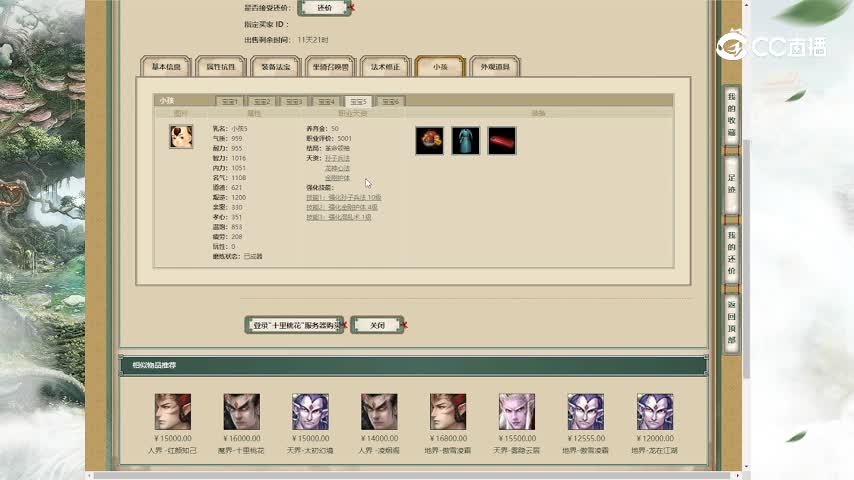The width and height of the screenshot is (854, 480).
Task: Click the 名气 value 1108
Action: (x=239, y=178)
